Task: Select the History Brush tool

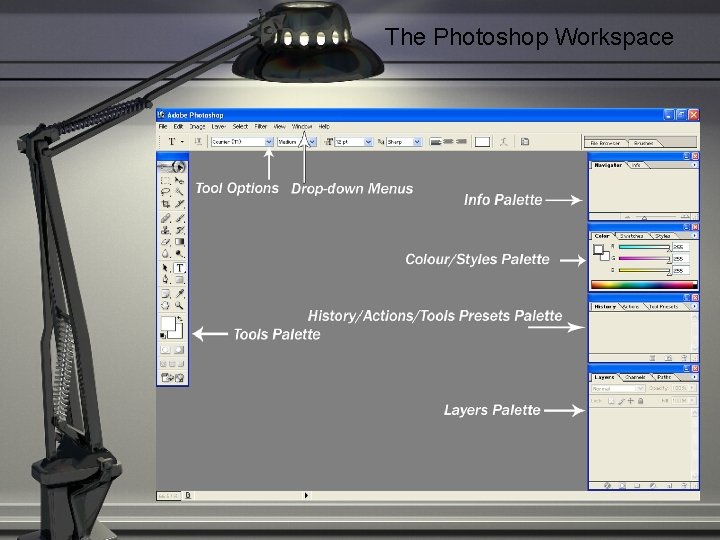Action: tap(179, 230)
